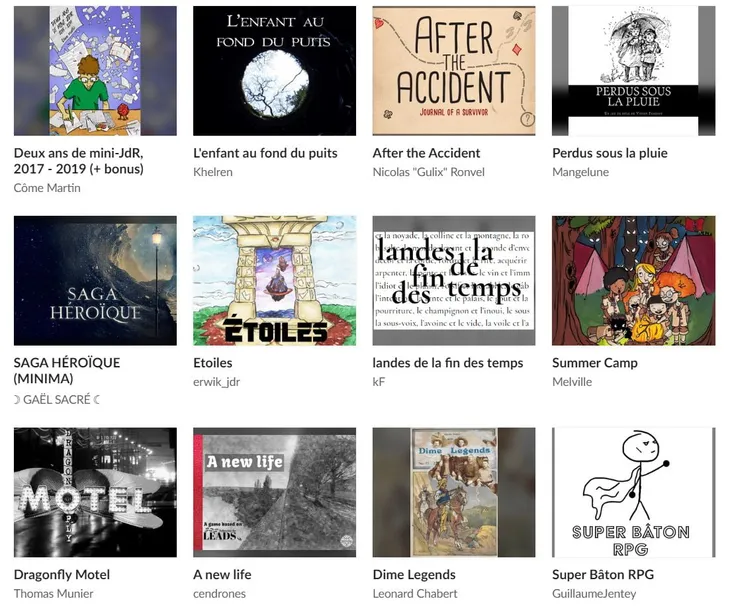730x611 pixels.
Task: Visit the GAËL SACRÉ author page
Action: [57, 400]
